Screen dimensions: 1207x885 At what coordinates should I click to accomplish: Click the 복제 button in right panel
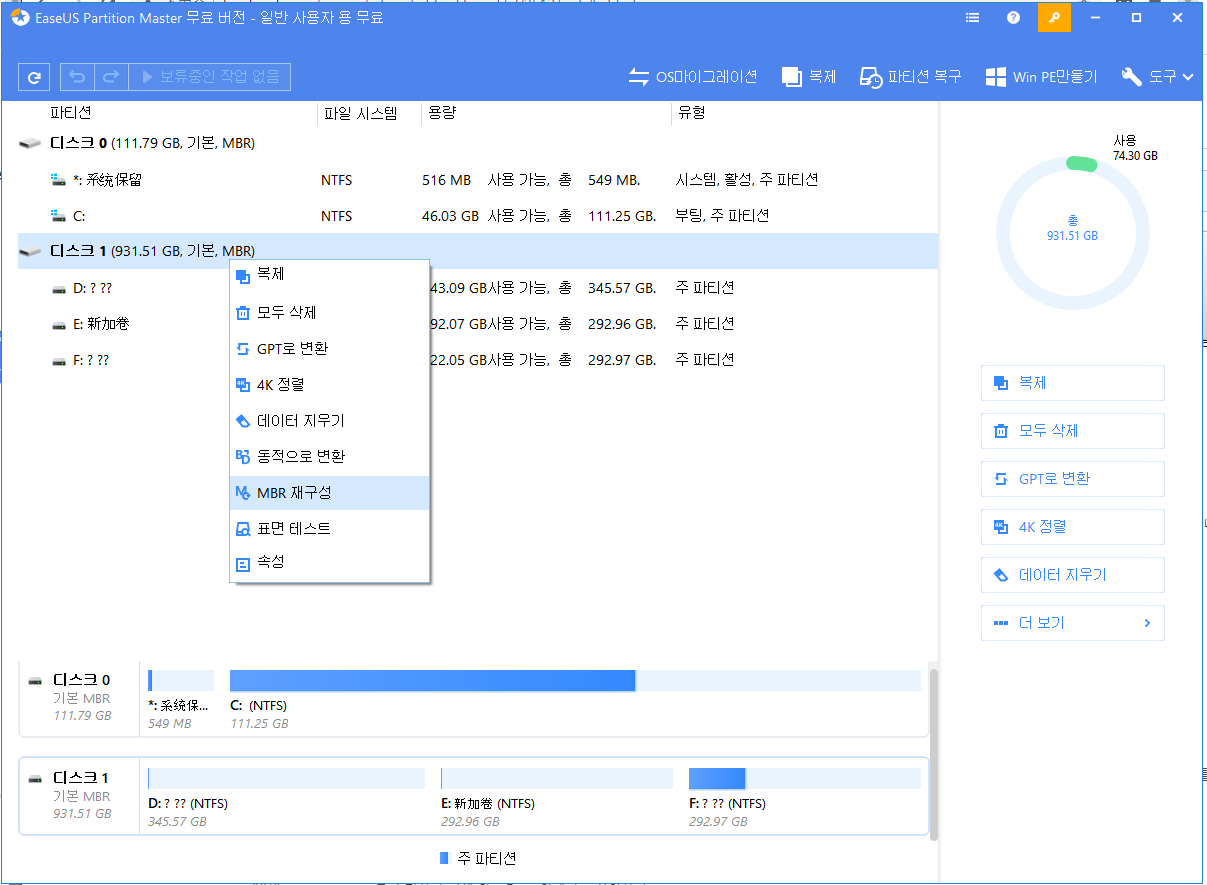(x=1073, y=383)
